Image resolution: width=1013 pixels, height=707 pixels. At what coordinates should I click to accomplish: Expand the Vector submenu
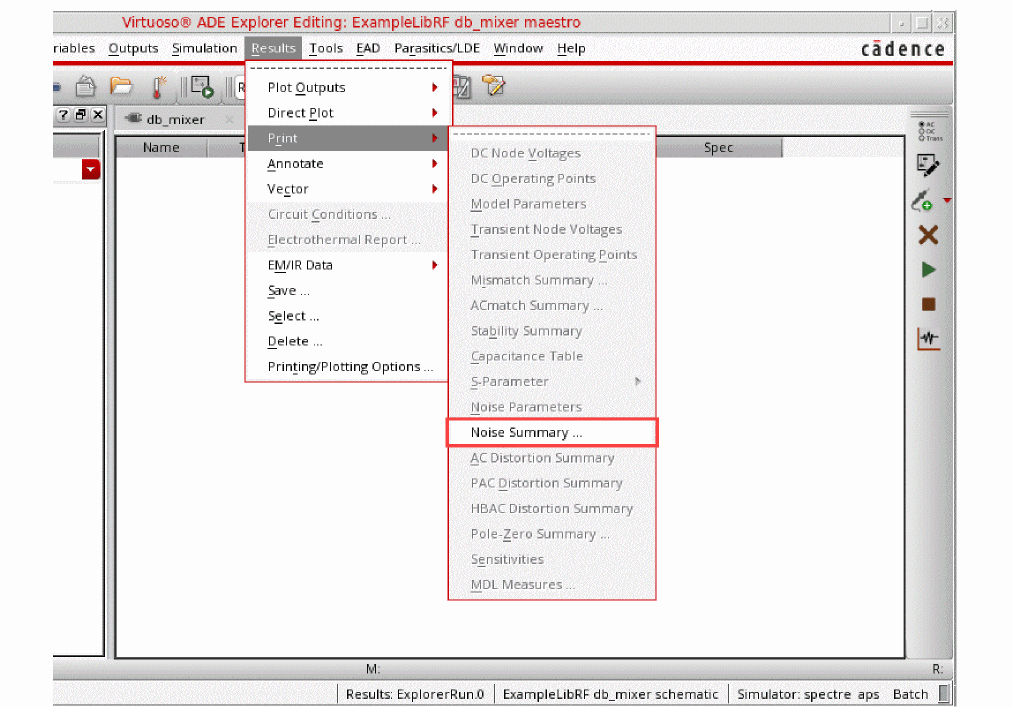coord(348,189)
